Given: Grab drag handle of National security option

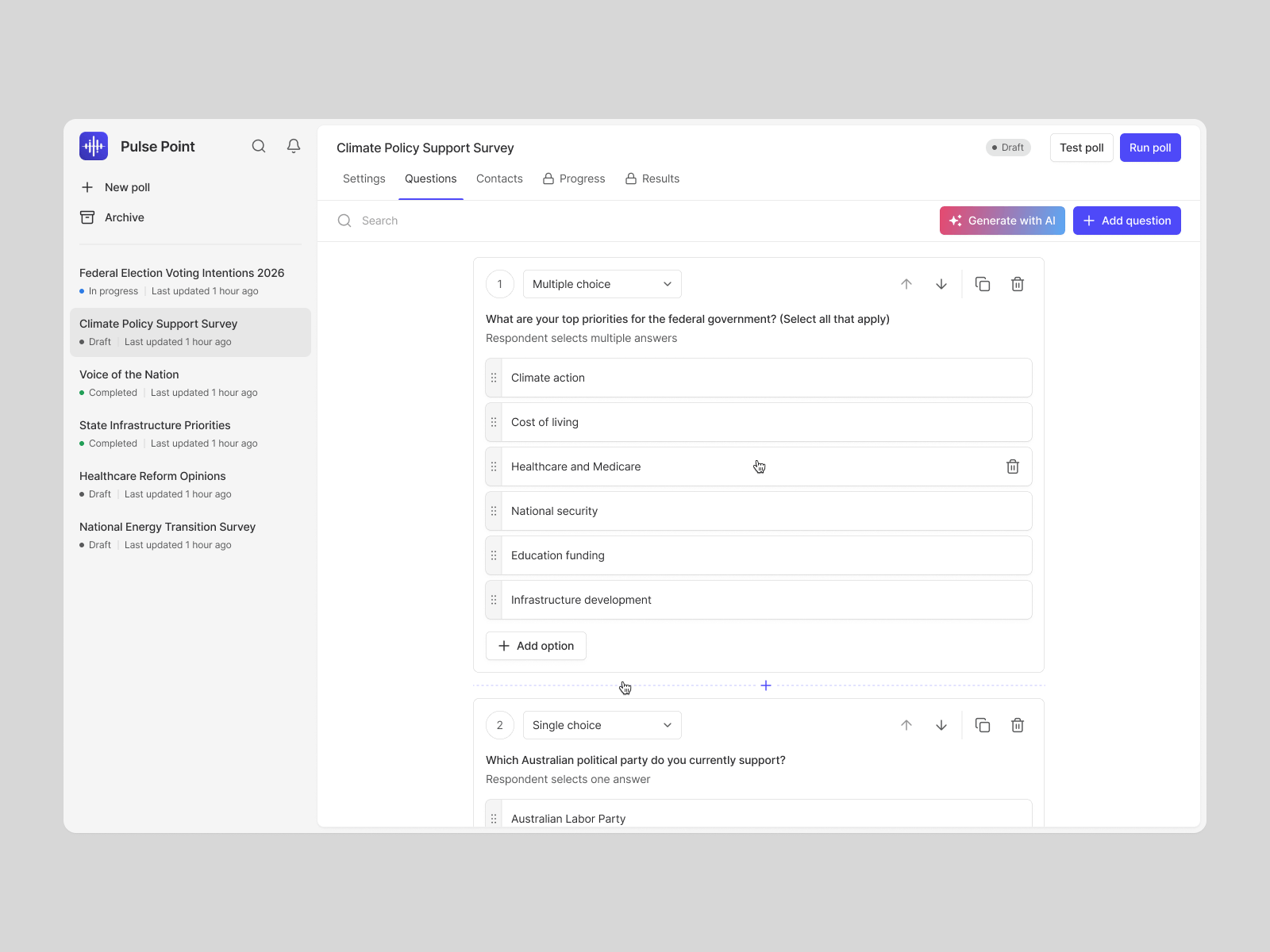Looking at the screenshot, I should click(494, 511).
